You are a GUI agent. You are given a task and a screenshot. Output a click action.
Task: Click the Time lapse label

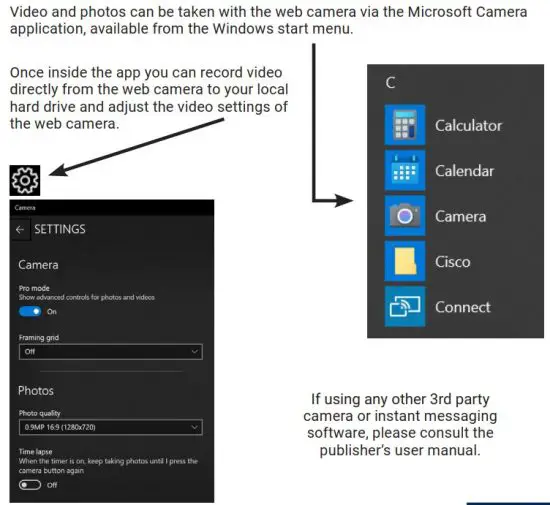pos(35,452)
